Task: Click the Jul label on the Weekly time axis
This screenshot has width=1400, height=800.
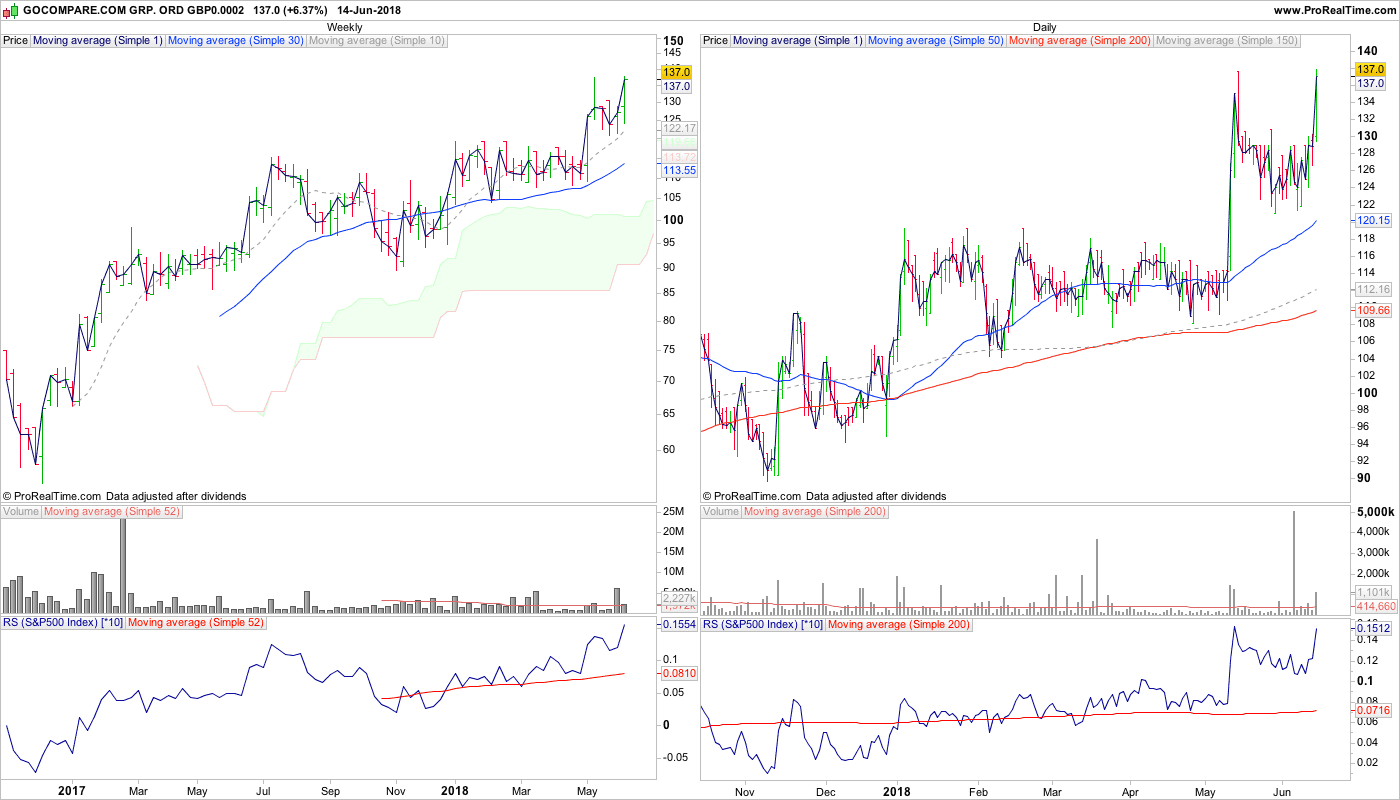Action: 263,790
